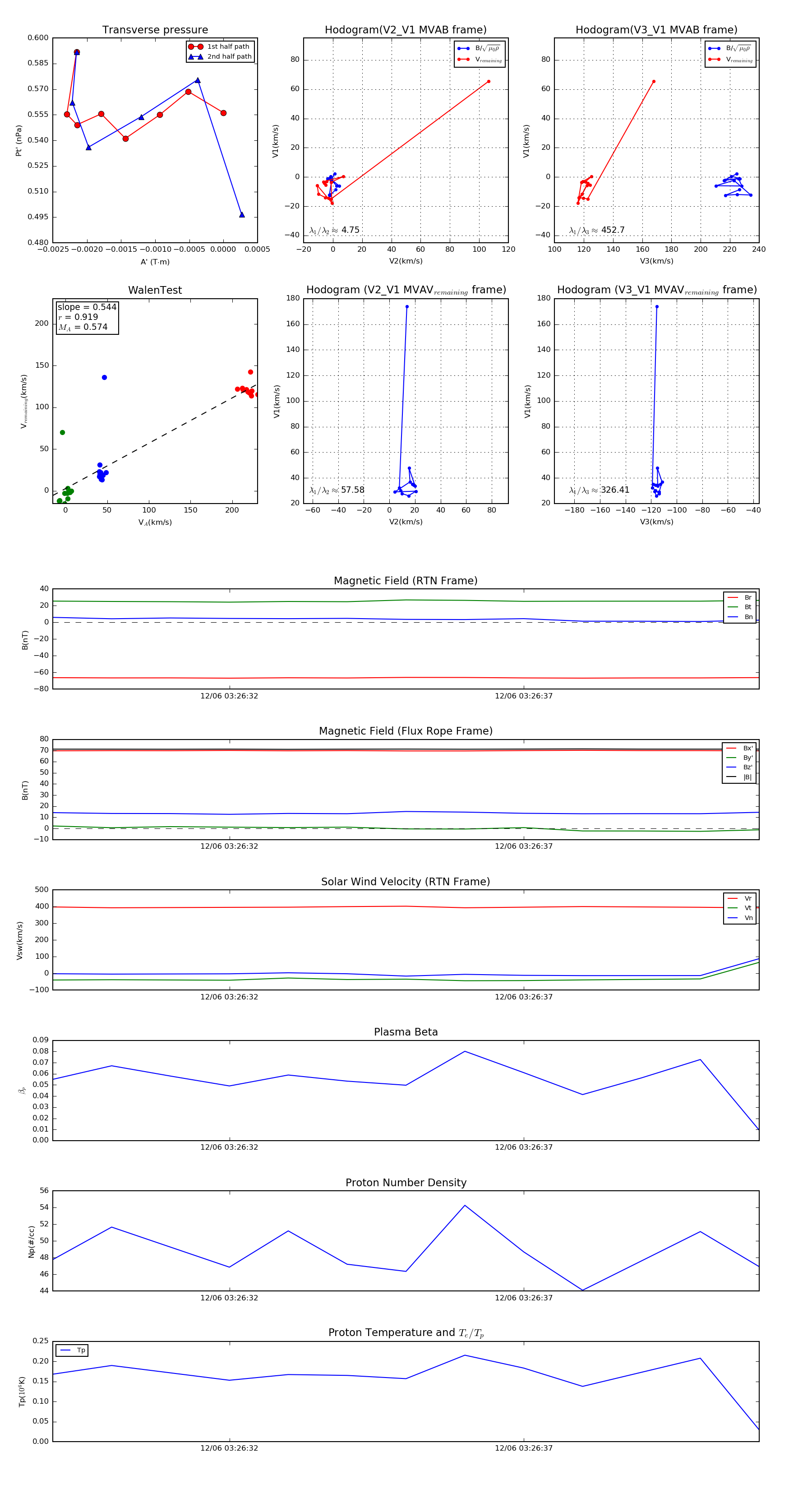This screenshot has width=812, height=1489.
Task: Click the eigenvalue ratio annotation reading 326.41
Action: point(600,490)
